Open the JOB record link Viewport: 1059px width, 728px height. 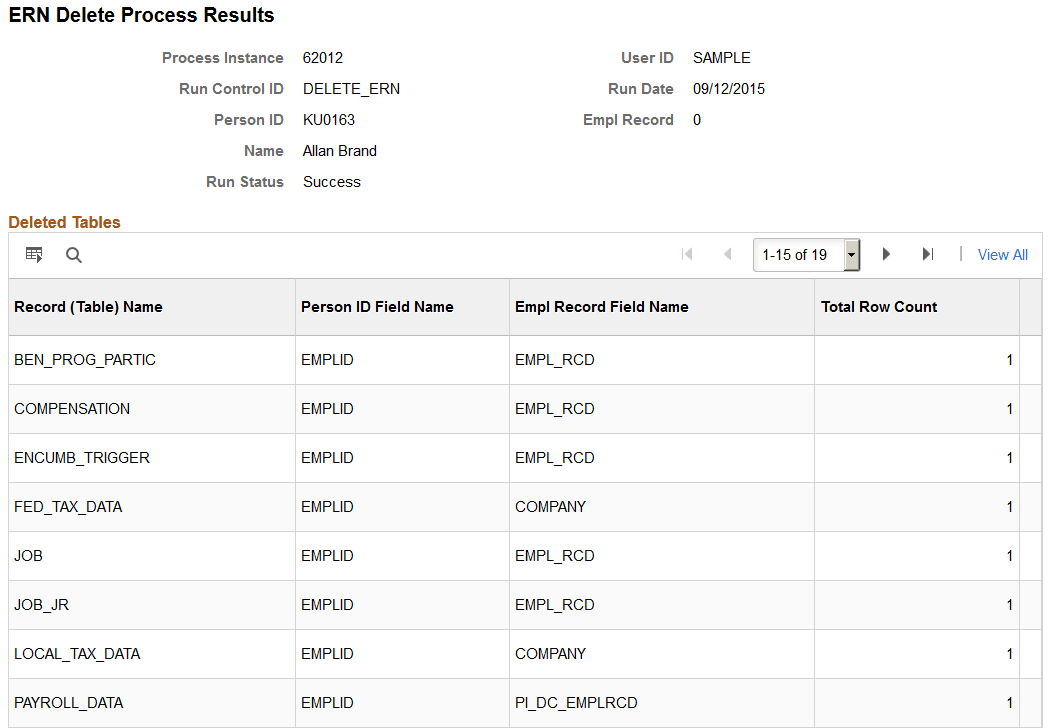click(x=27, y=556)
